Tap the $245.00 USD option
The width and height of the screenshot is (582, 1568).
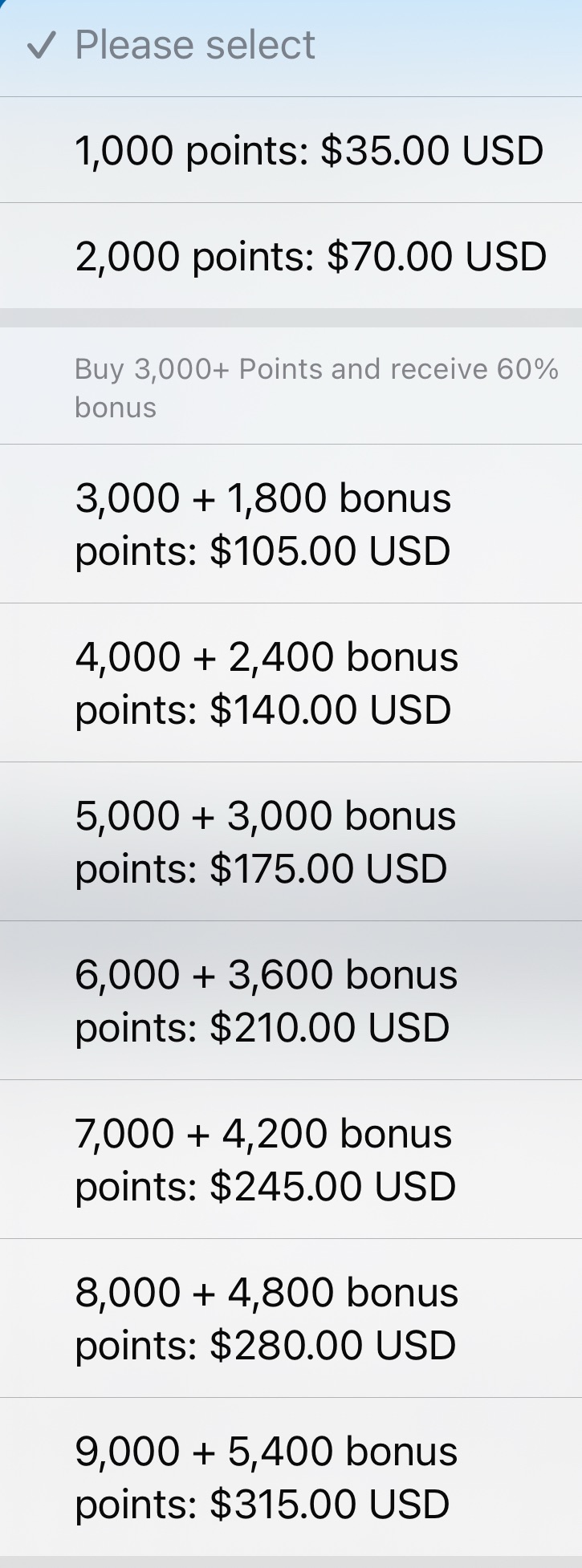pyautogui.click(x=332, y=1187)
